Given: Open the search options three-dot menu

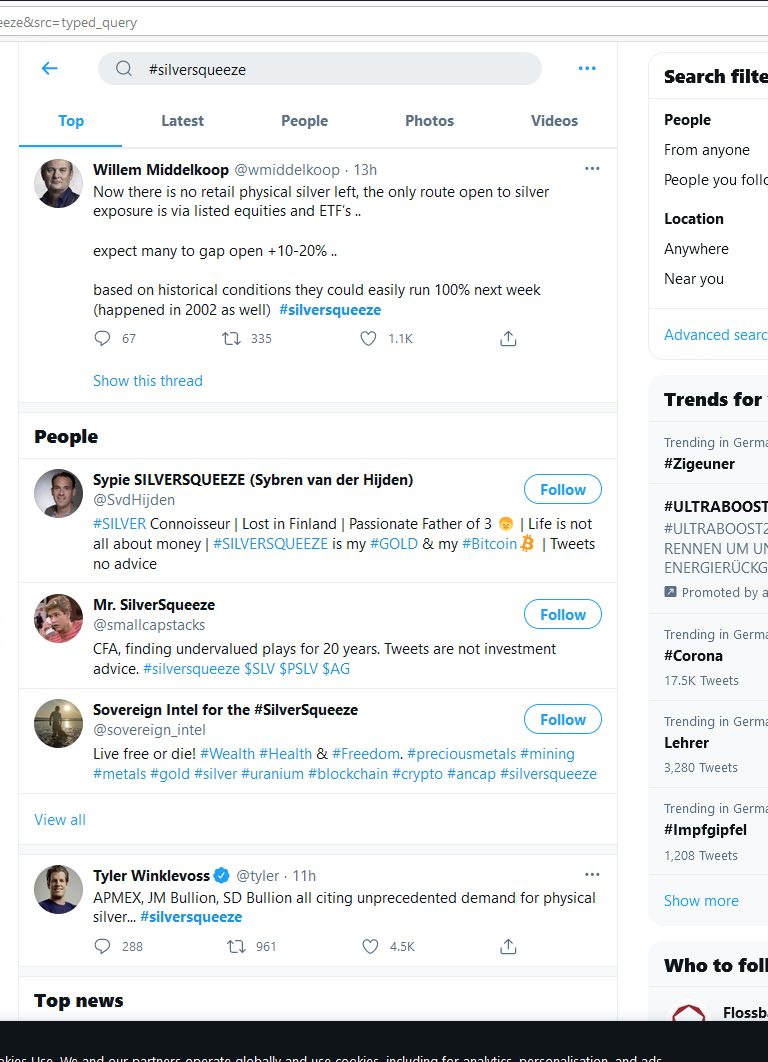Looking at the screenshot, I should pos(587,69).
